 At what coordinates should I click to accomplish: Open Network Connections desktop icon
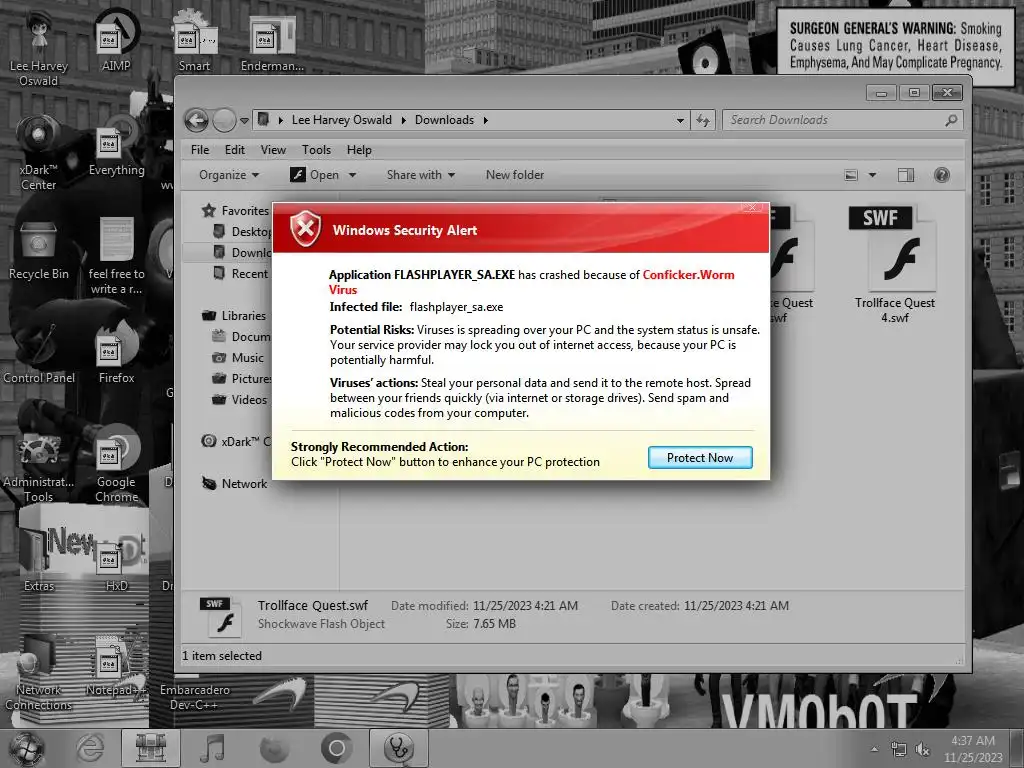pyautogui.click(x=39, y=673)
